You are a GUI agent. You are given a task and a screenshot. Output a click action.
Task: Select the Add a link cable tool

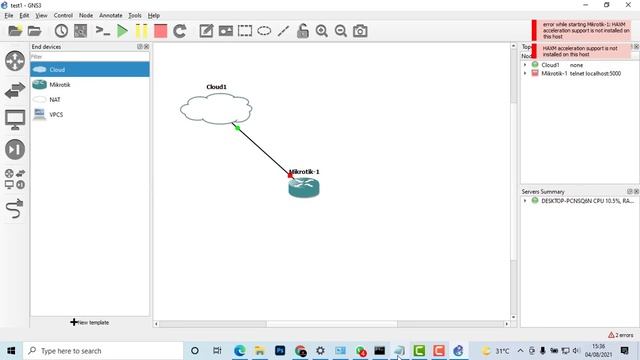(x=15, y=209)
